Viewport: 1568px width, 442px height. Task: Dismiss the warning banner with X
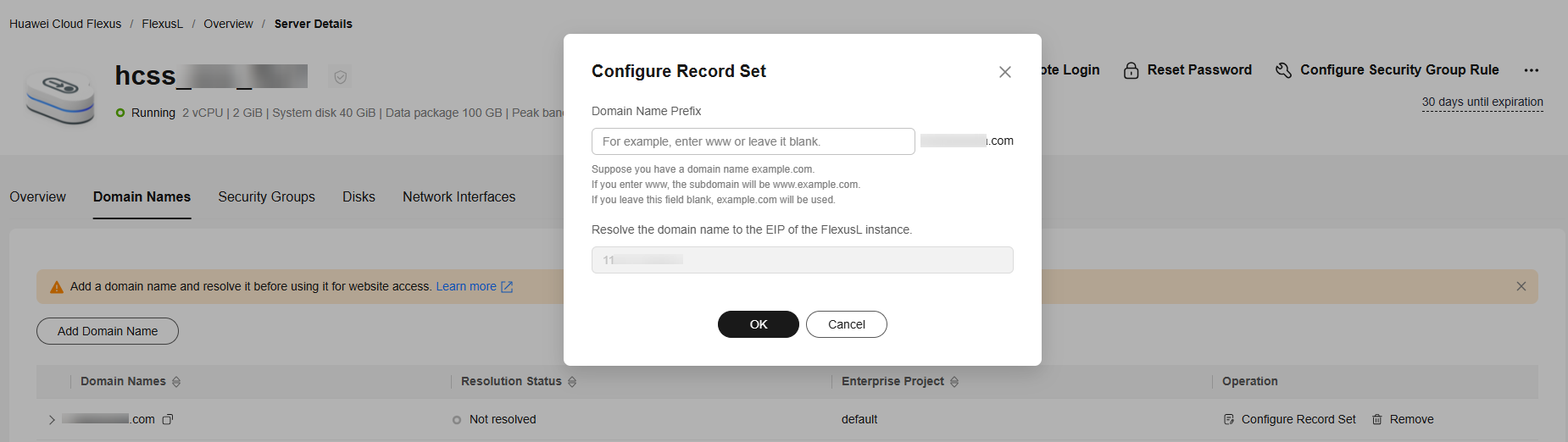click(1521, 286)
